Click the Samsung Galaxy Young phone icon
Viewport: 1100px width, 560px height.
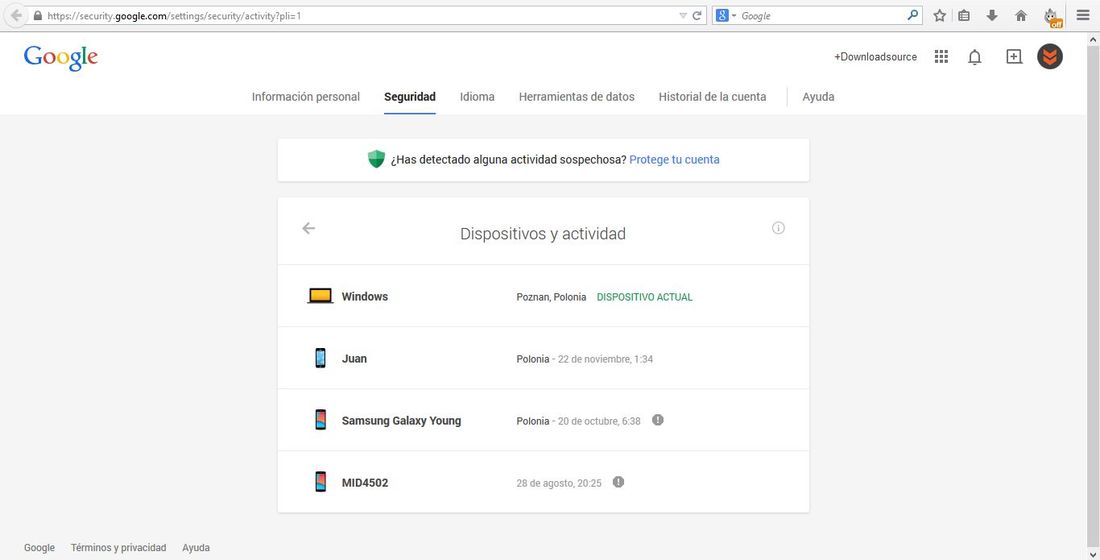pyautogui.click(x=320, y=420)
